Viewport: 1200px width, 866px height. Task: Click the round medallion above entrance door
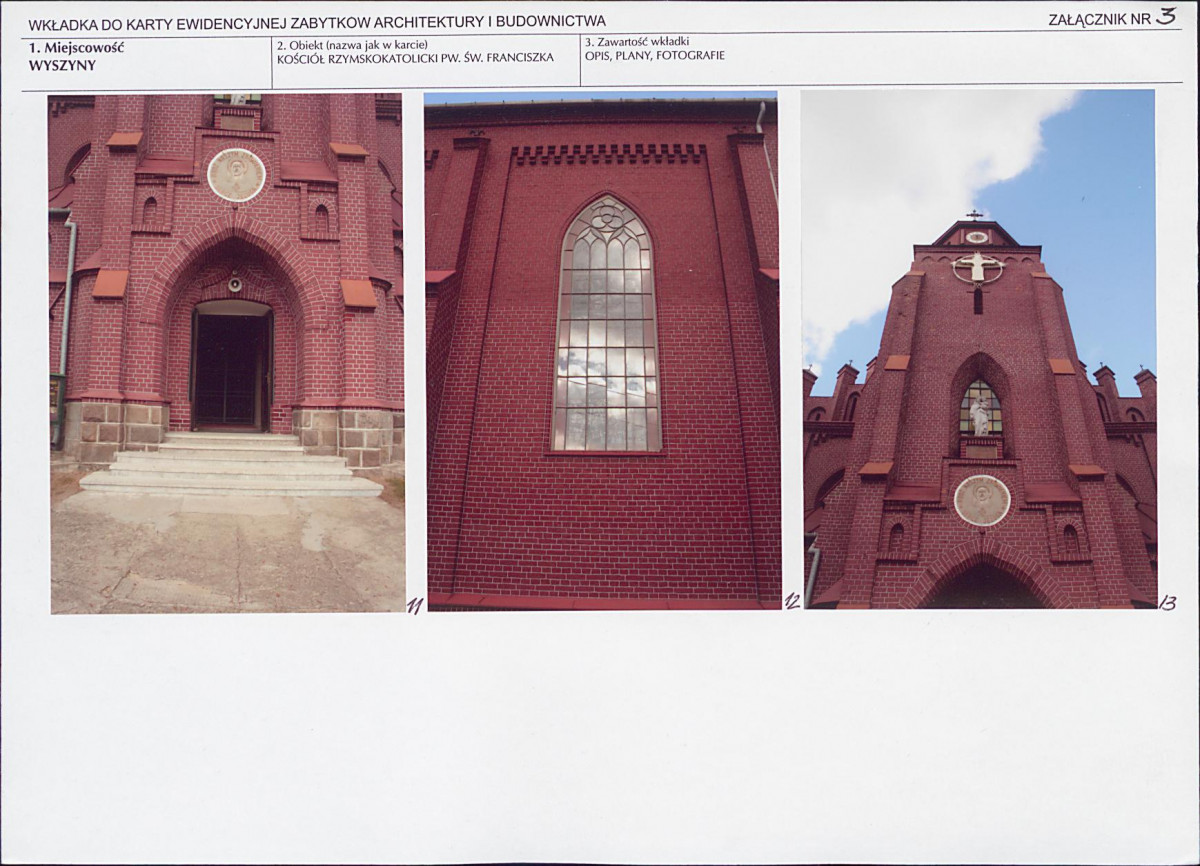coord(236,175)
